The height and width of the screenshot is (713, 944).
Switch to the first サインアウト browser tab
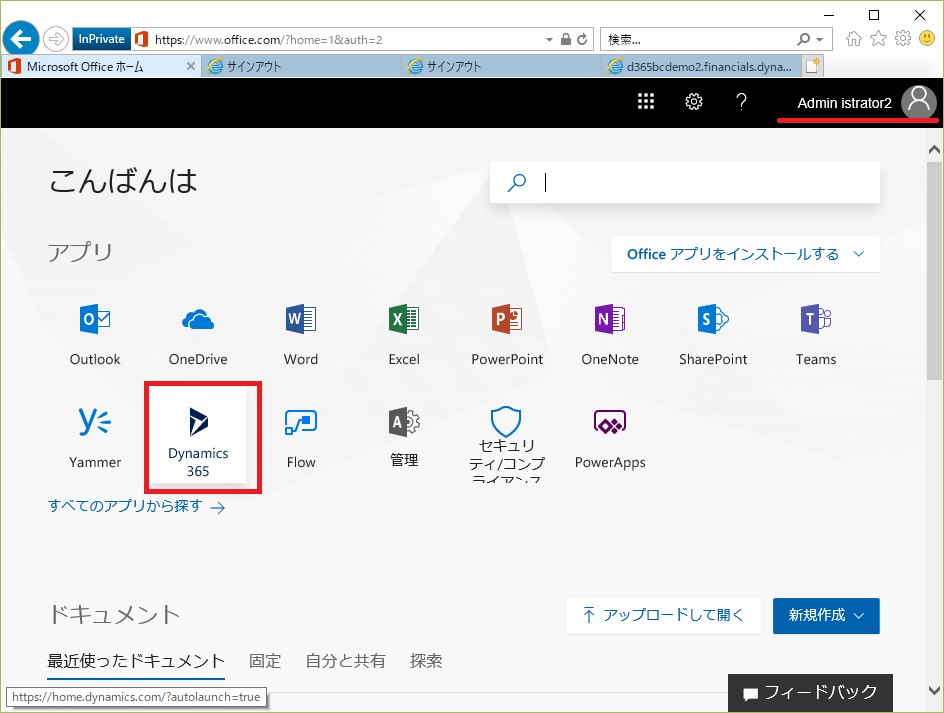click(x=301, y=66)
